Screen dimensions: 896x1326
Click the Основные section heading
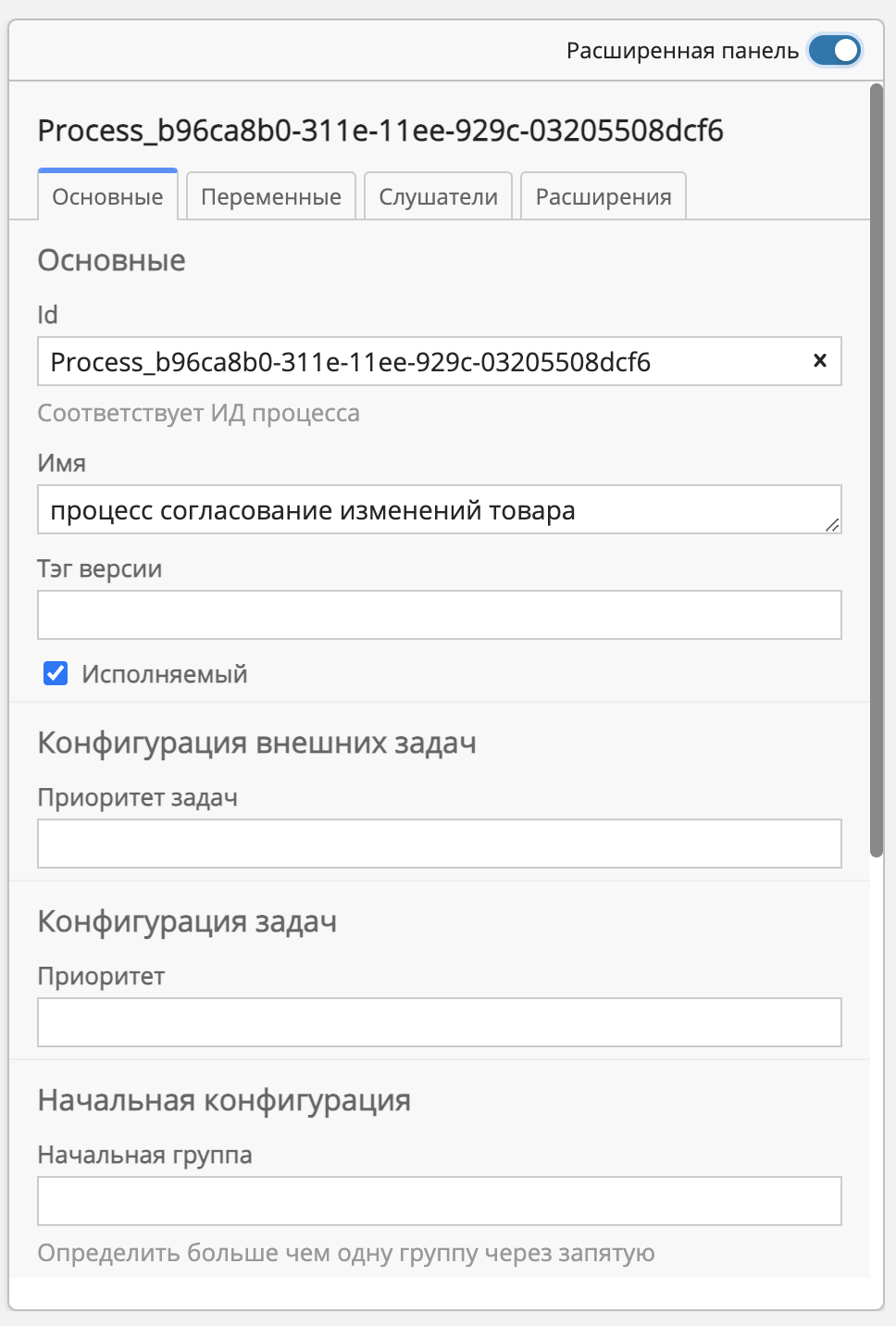[x=111, y=260]
